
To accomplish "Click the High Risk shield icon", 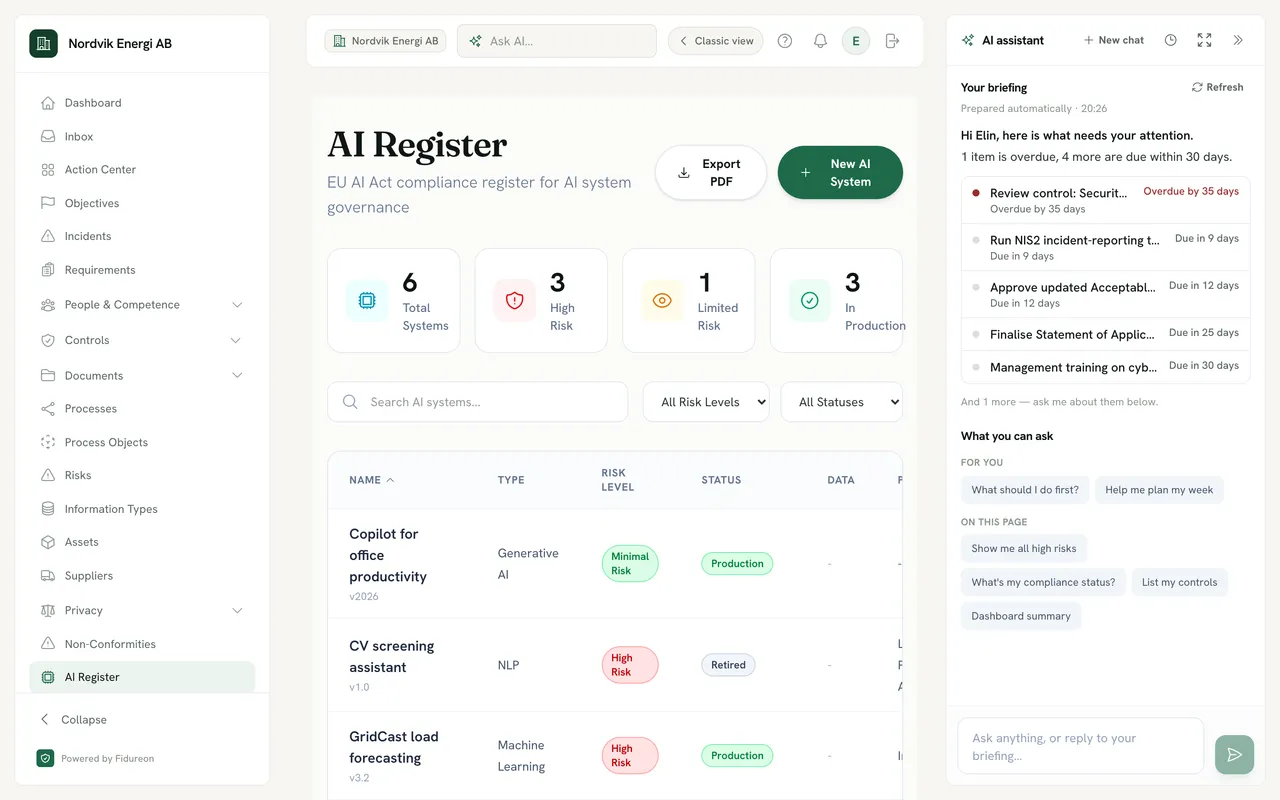I will coord(515,300).
